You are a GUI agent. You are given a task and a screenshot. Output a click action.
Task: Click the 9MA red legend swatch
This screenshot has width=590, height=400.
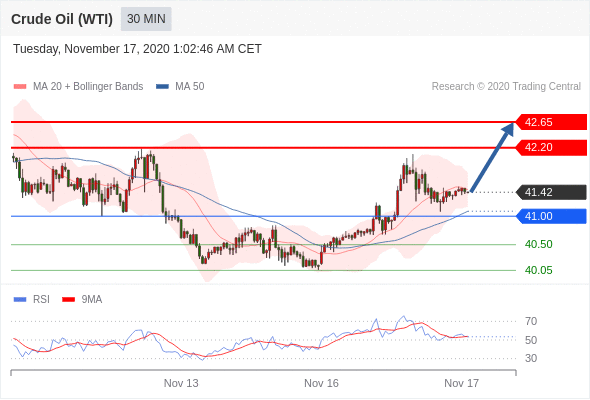(68, 300)
